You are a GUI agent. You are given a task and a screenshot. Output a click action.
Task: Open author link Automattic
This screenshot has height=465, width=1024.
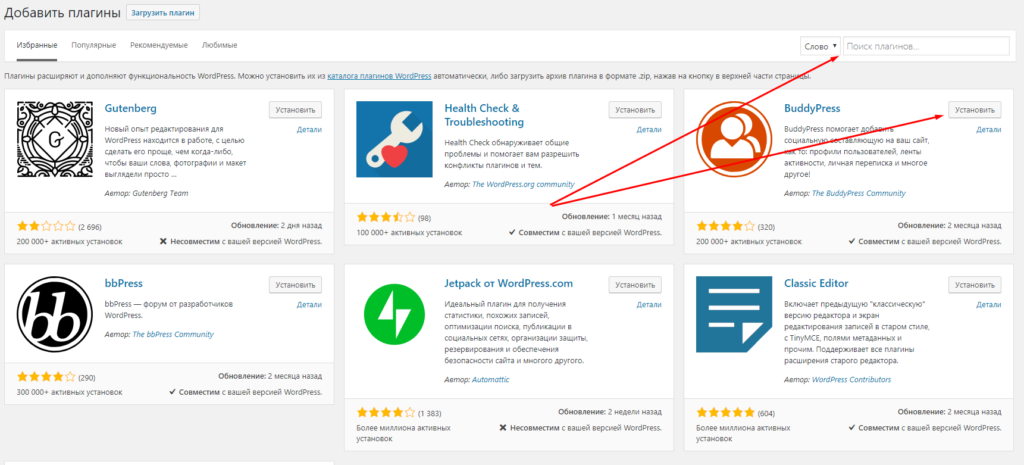click(x=490, y=379)
